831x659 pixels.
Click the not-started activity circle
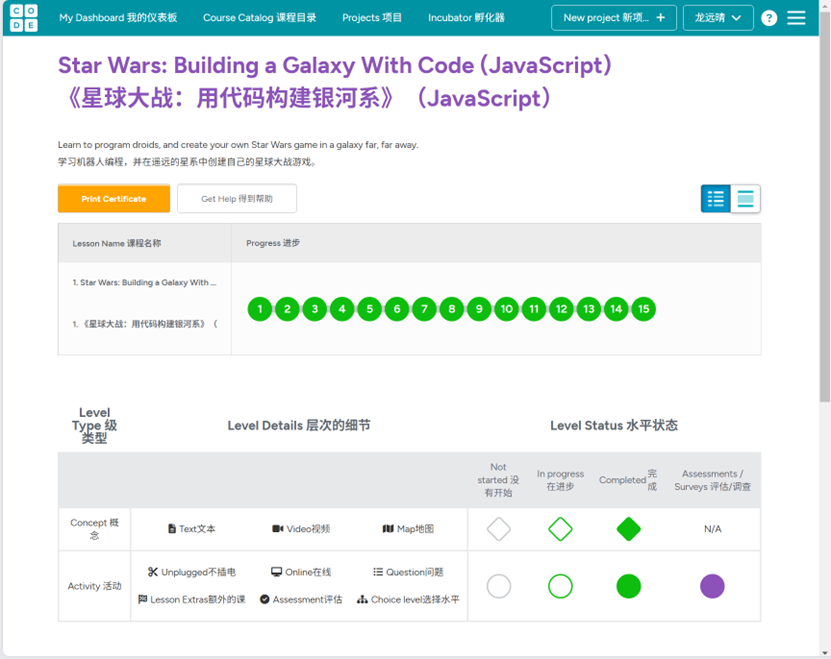coord(499,586)
